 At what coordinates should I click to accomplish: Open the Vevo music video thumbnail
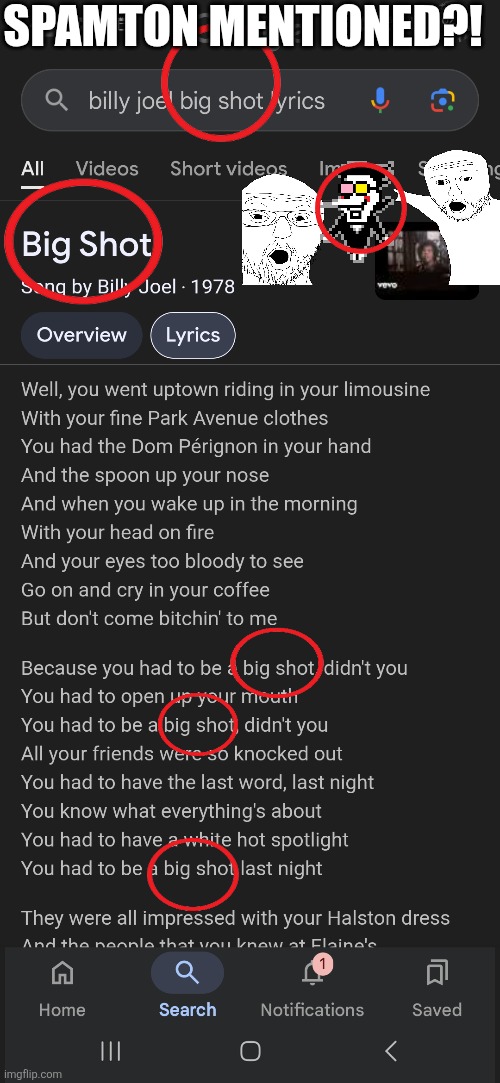point(426,260)
